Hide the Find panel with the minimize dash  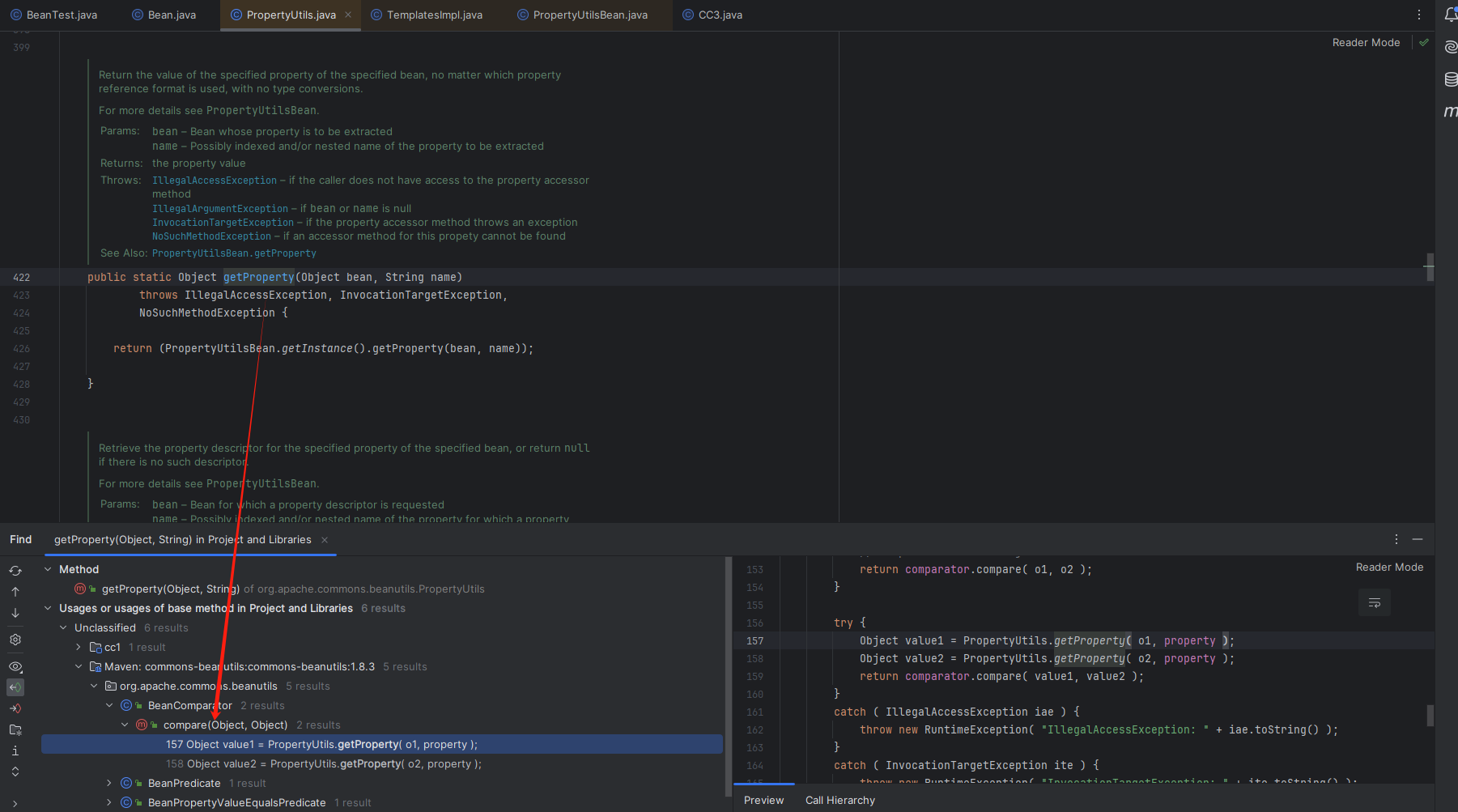point(1418,539)
